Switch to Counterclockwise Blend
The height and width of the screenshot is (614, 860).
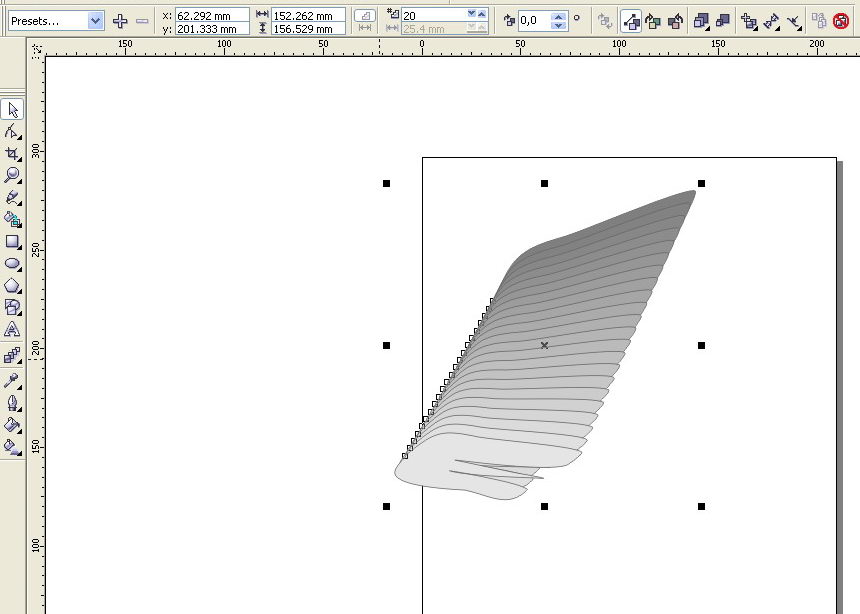click(x=675, y=20)
